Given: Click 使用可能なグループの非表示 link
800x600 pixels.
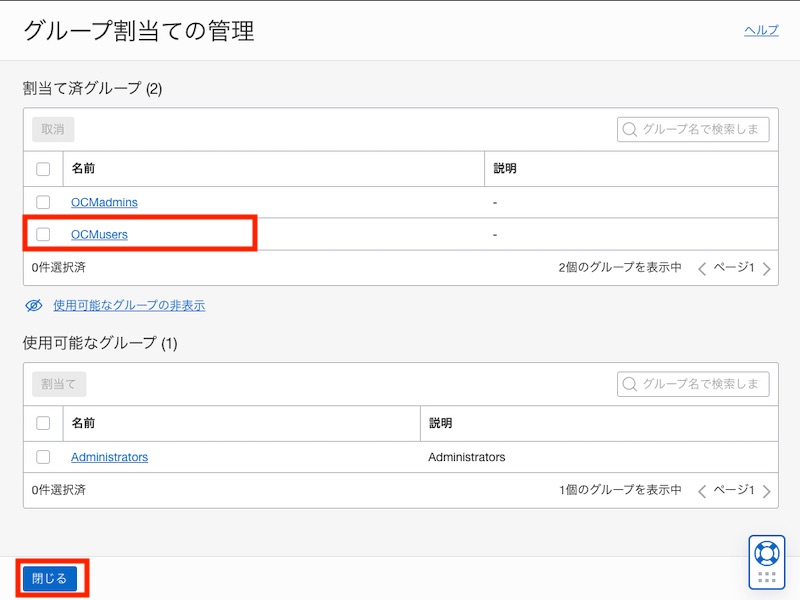Looking at the screenshot, I should [129, 305].
